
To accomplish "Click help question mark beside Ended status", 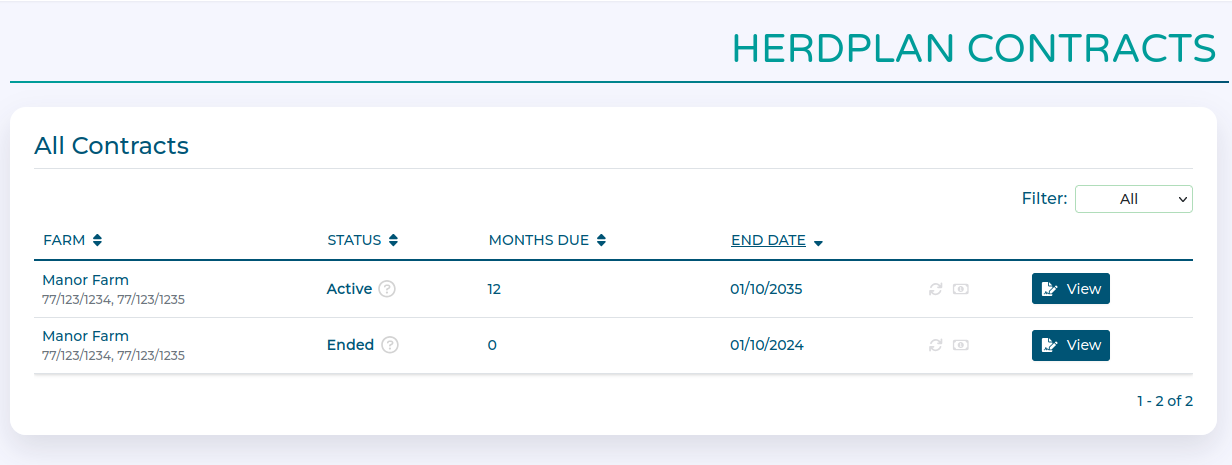I will coord(390,345).
